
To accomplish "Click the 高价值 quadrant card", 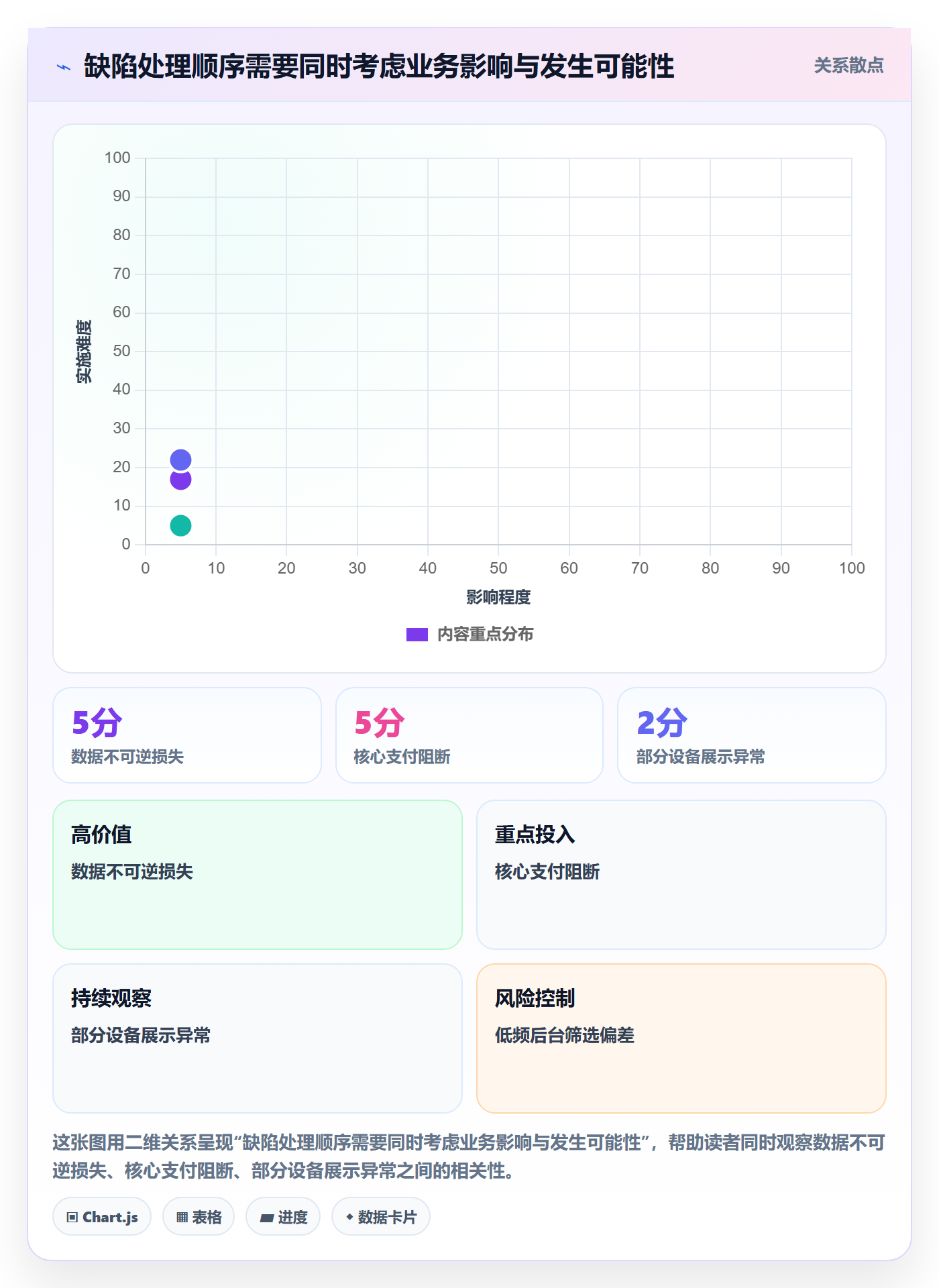I will [x=258, y=875].
